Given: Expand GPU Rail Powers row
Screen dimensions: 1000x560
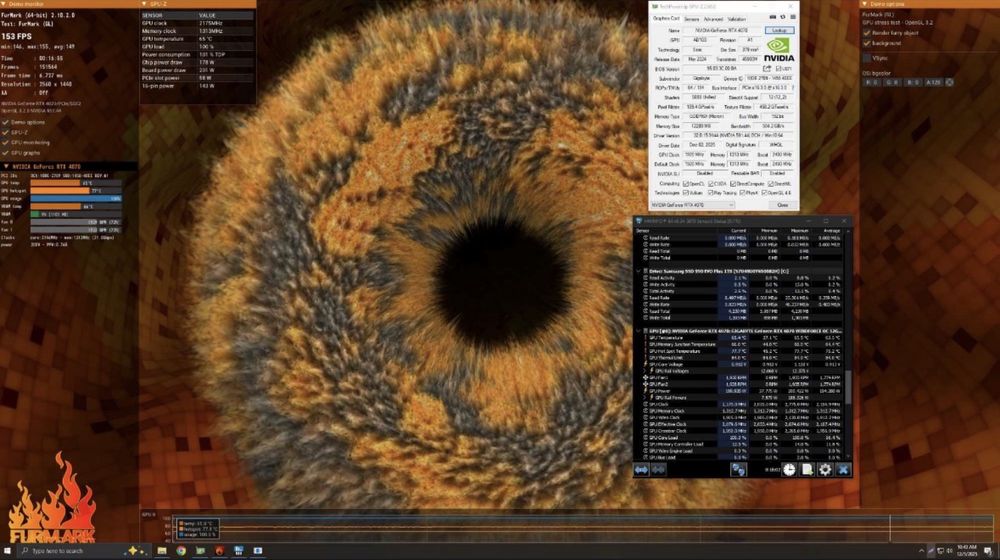Looking at the screenshot, I should 645,397.
